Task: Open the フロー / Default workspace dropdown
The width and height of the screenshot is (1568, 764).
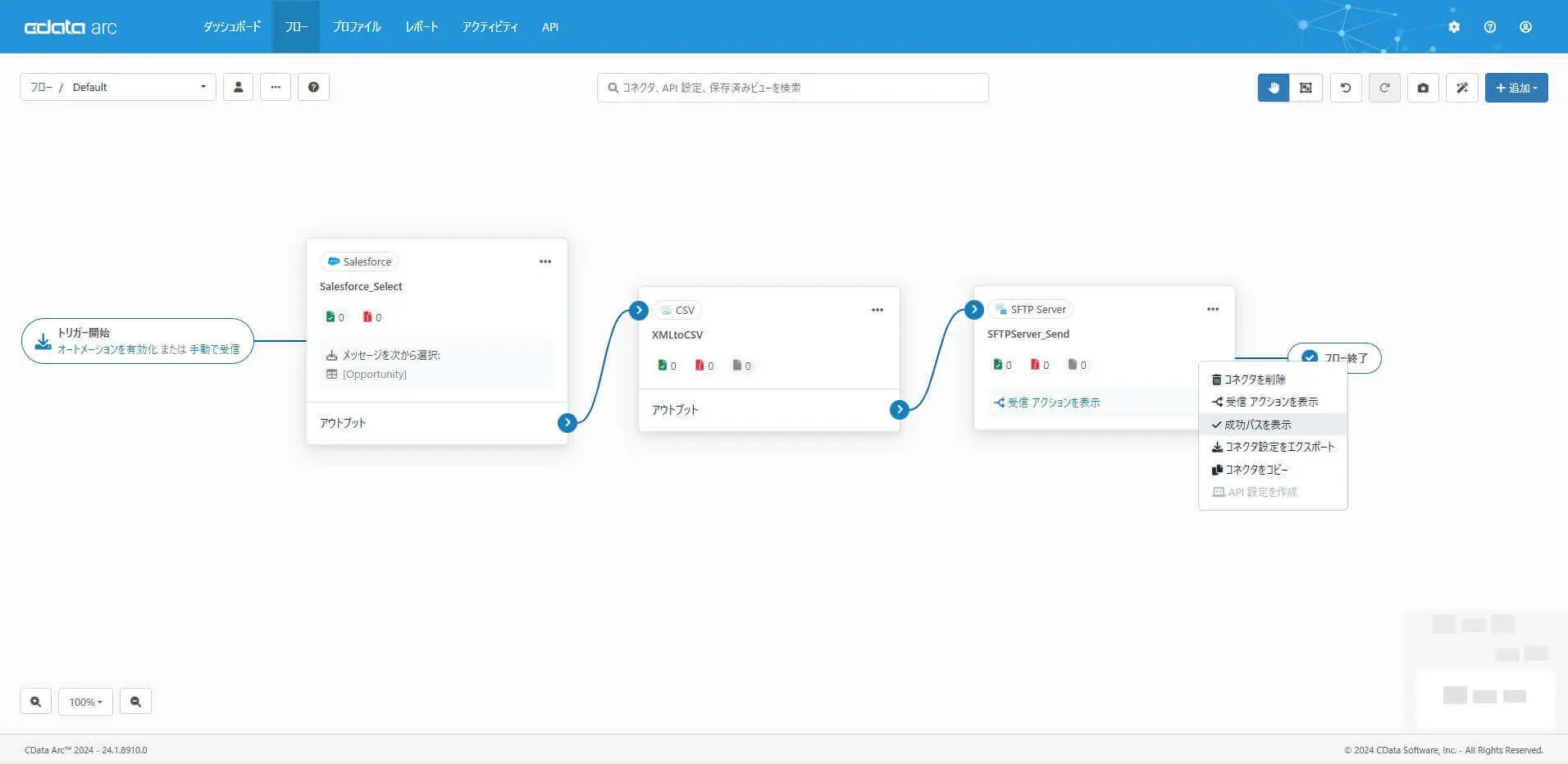Action: [x=118, y=87]
